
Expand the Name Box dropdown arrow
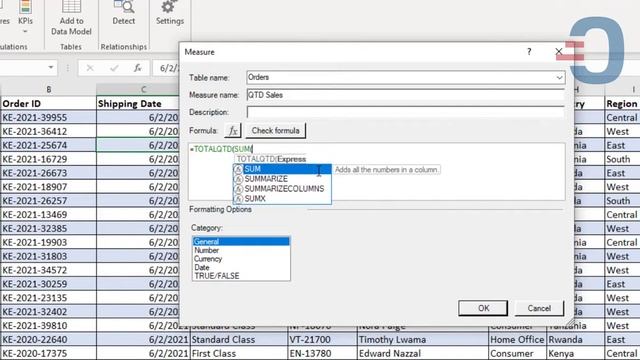pos(51,67)
